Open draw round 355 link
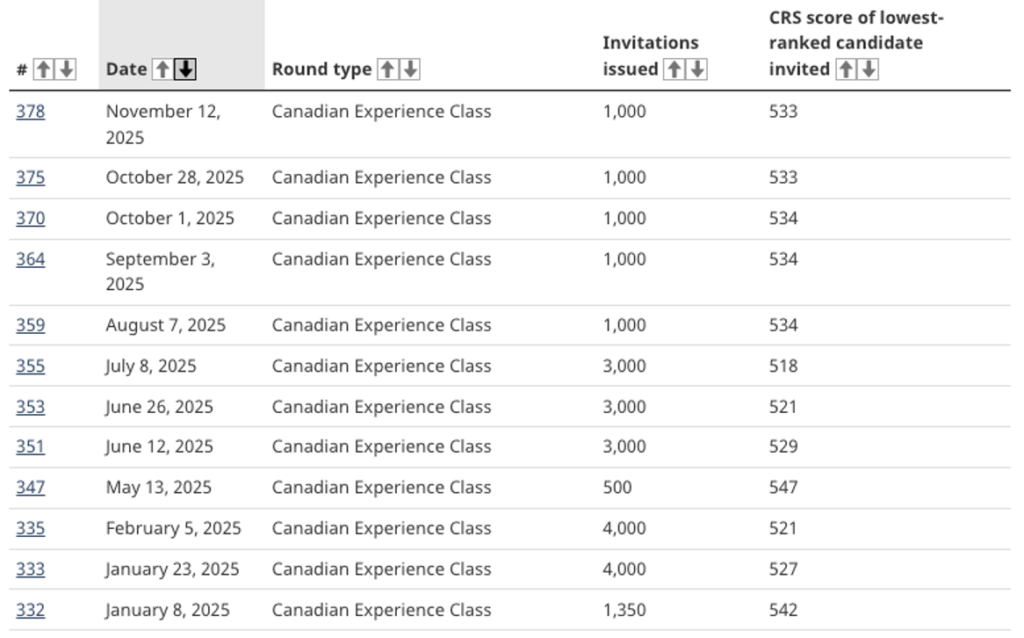The width and height of the screenshot is (1024, 638). (x=30, y=367)
